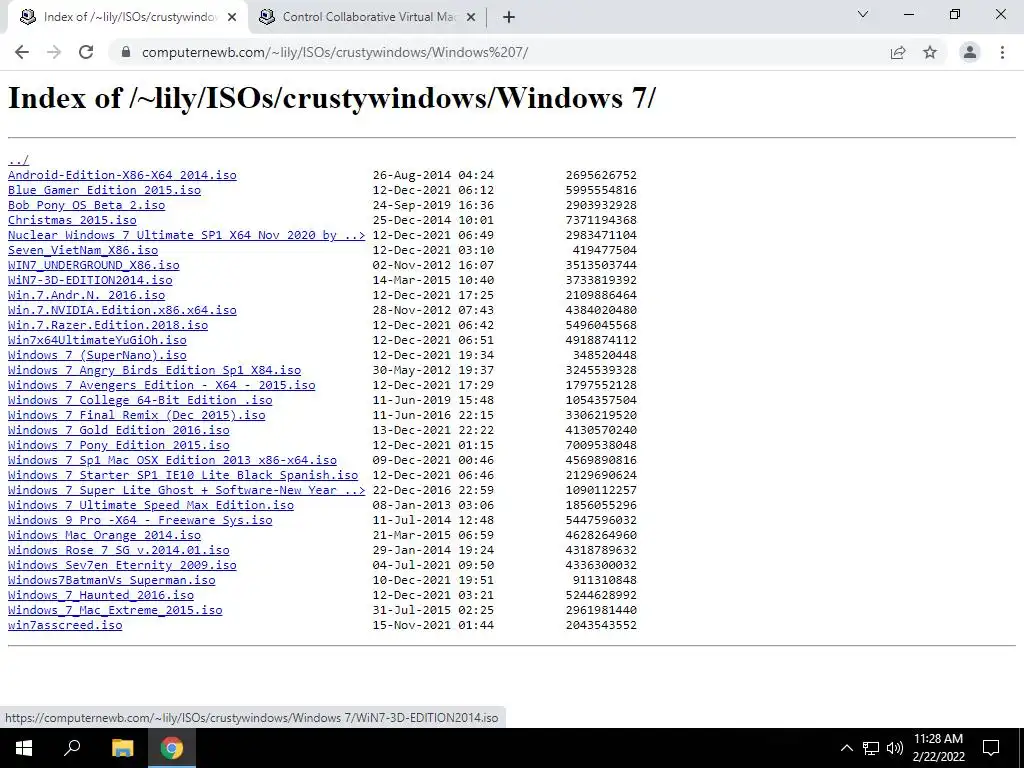1024x768 pixels.
Task: Open the Windows Start menu
Action: point(24,748)
